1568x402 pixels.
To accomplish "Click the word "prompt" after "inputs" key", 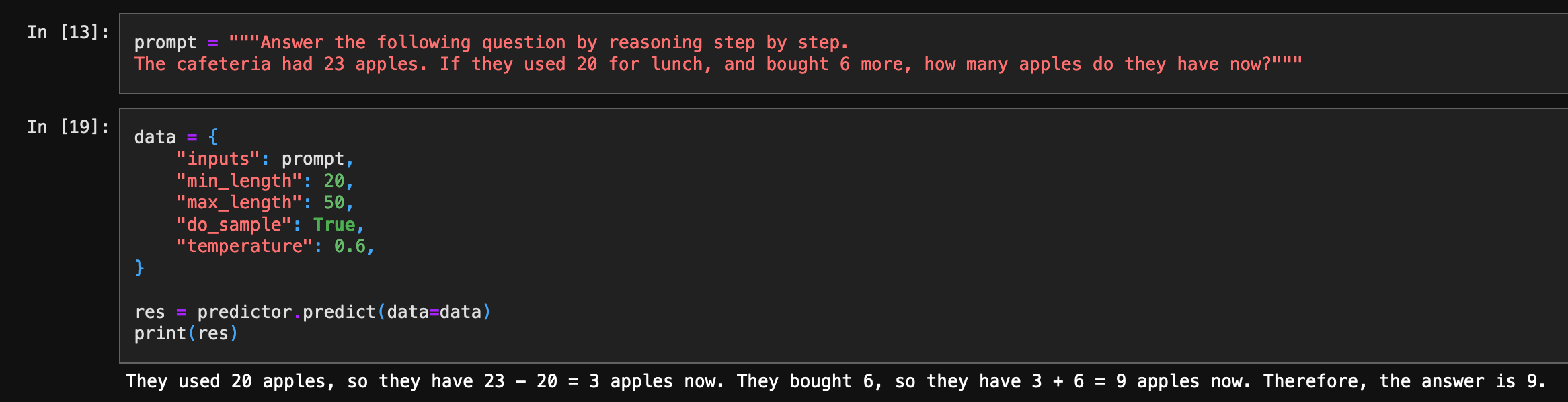I will pyautogui.click(x=313, y=159).
